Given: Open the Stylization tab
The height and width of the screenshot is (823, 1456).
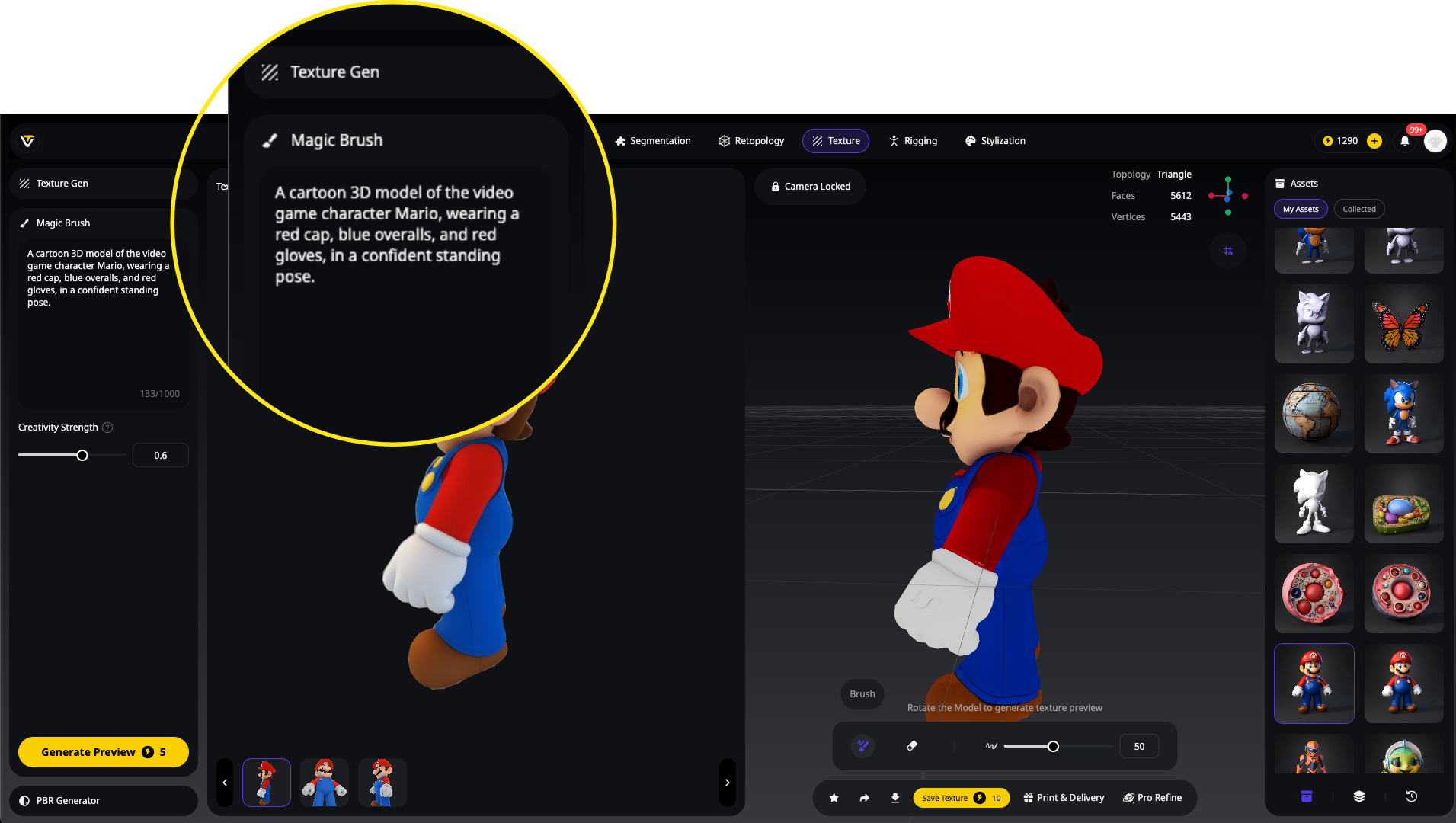Looking at the screenshot, I should 995,141.
